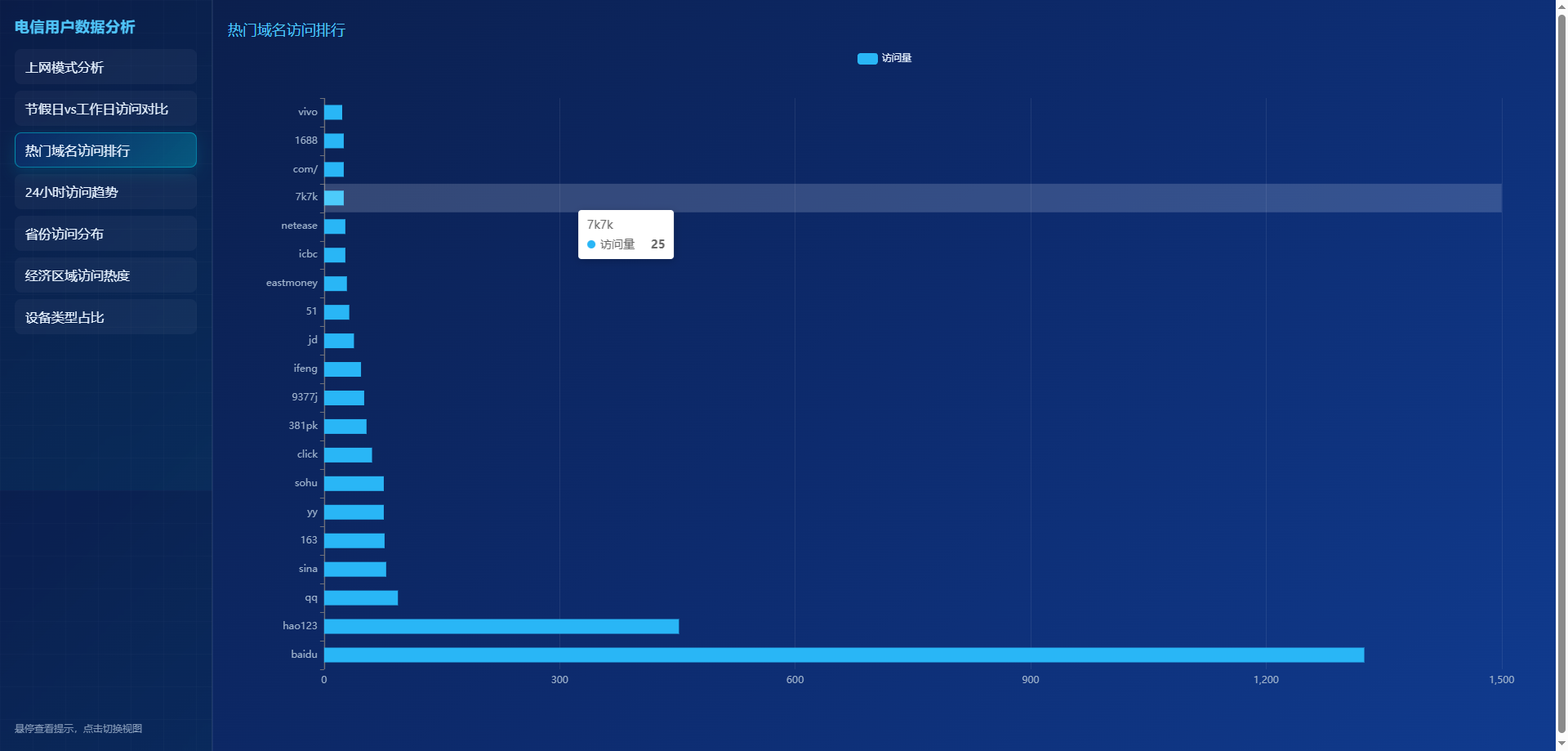1568x751 pixels.
Task: Click the active 热门域名访问排行 menu item
Action: click(105, 150)
